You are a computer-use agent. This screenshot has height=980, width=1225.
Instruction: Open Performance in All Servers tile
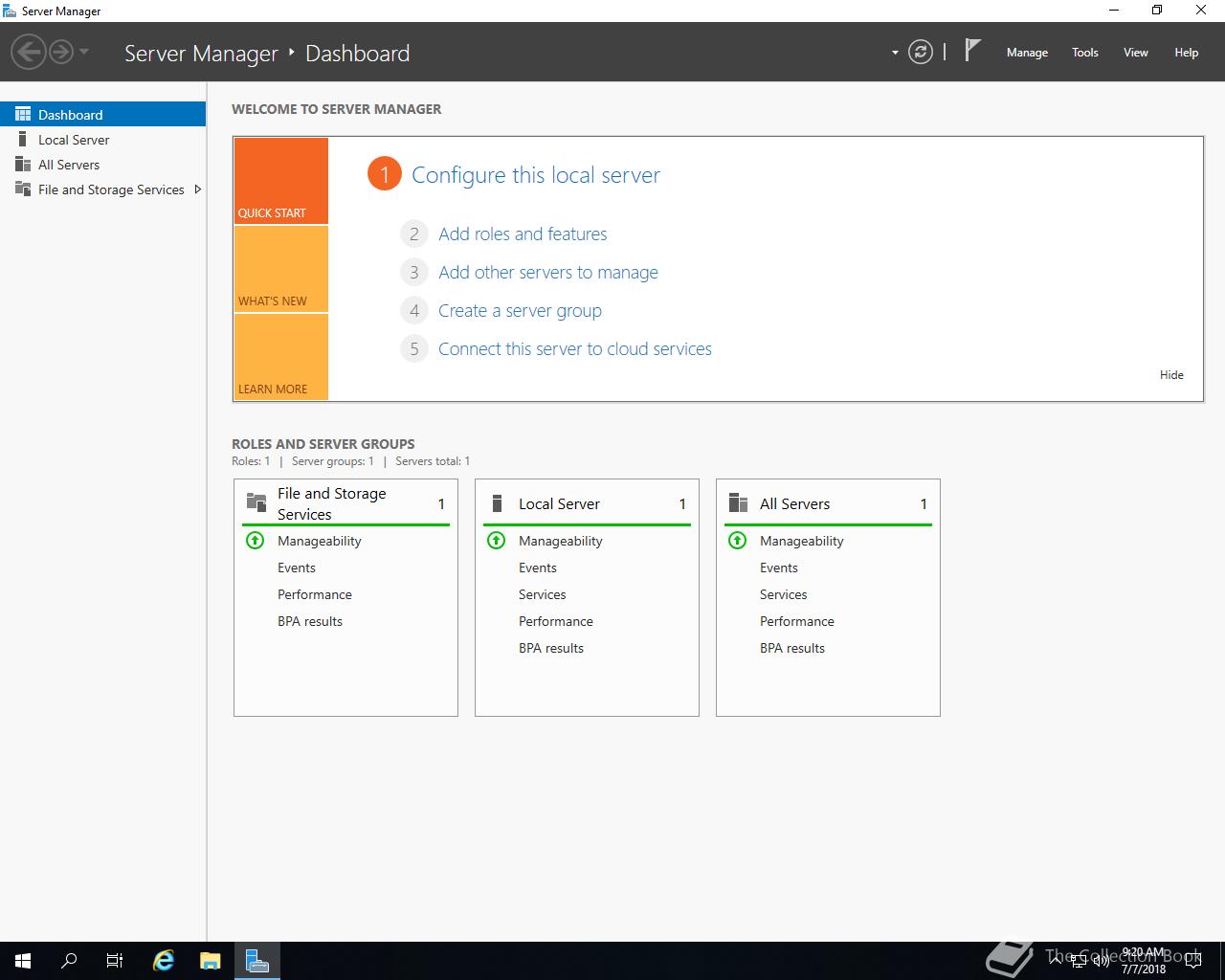coord(797,621)
